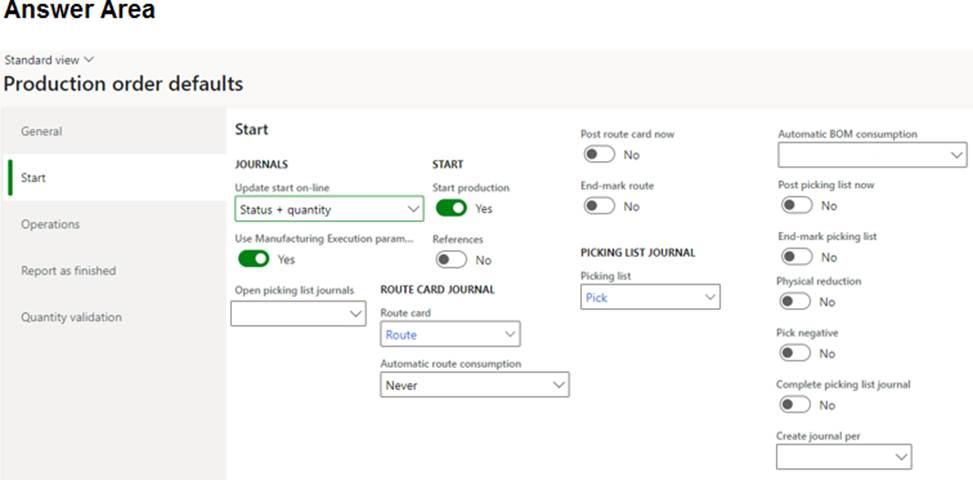This screenshot has width=973, height=480.
Task: Open the Automatic BOM consumption dropdown
Action: tap(872, 155)
